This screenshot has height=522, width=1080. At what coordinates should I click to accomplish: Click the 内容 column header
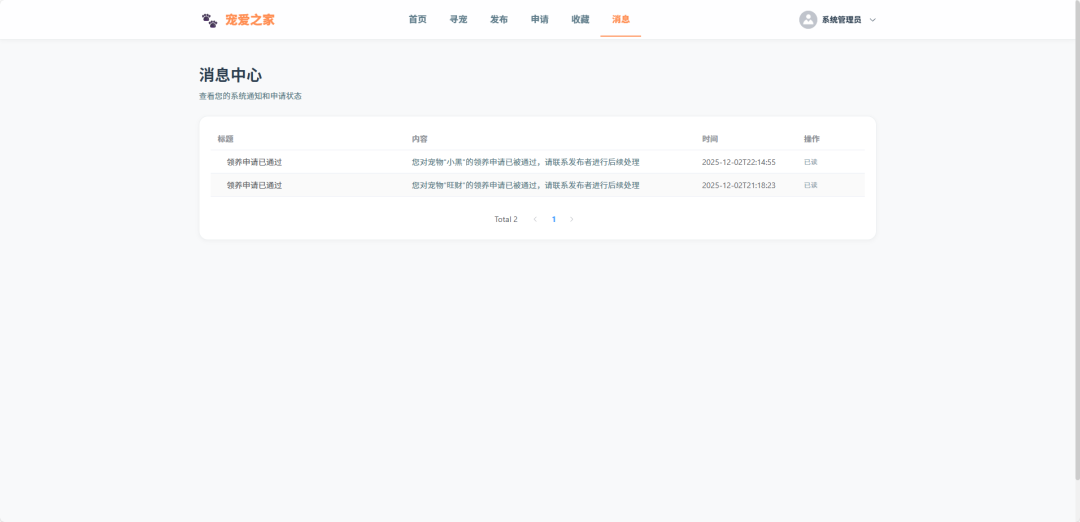419,139
